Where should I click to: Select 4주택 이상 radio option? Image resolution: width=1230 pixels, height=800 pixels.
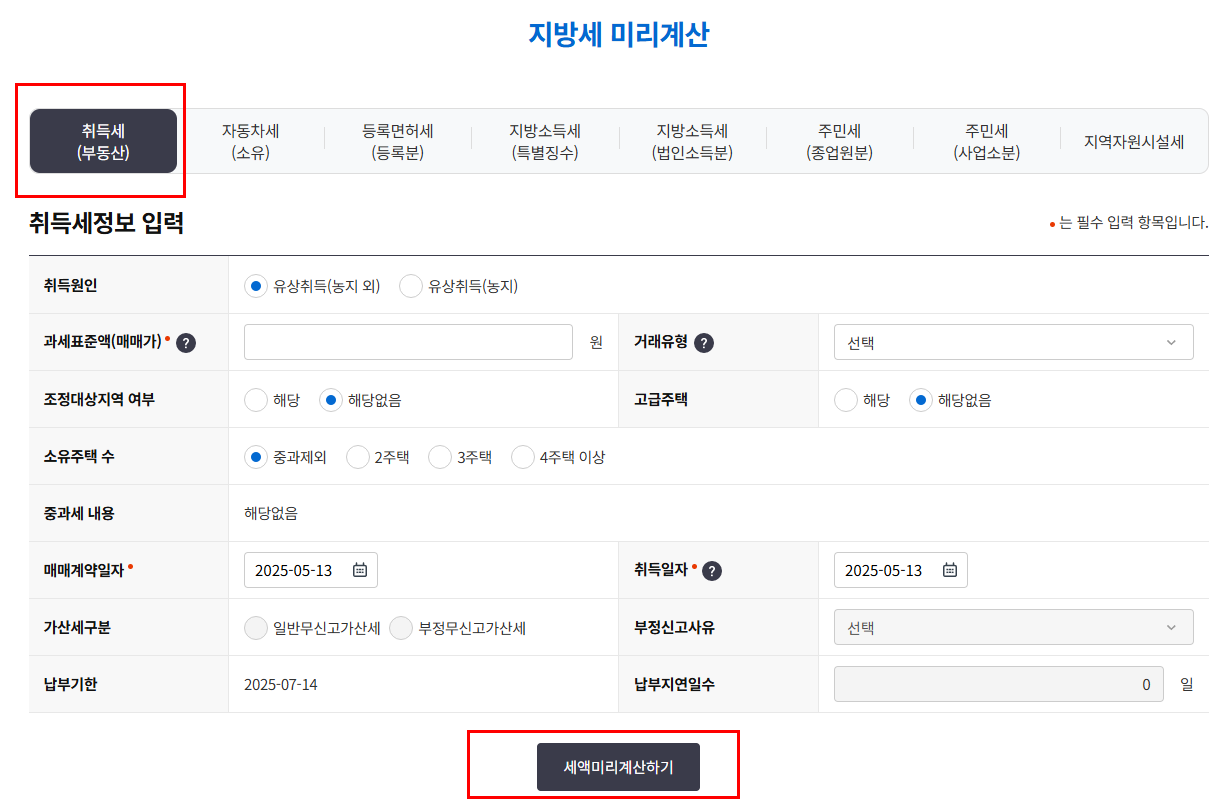(x=523, y=457)
